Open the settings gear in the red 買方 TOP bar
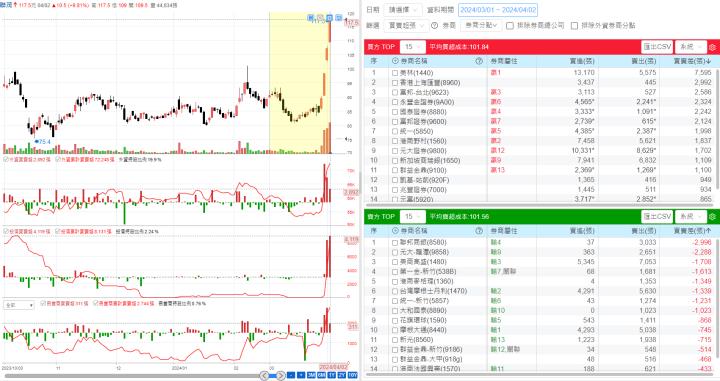The width and height of the screenshot is (720, 381). point(712,47)
